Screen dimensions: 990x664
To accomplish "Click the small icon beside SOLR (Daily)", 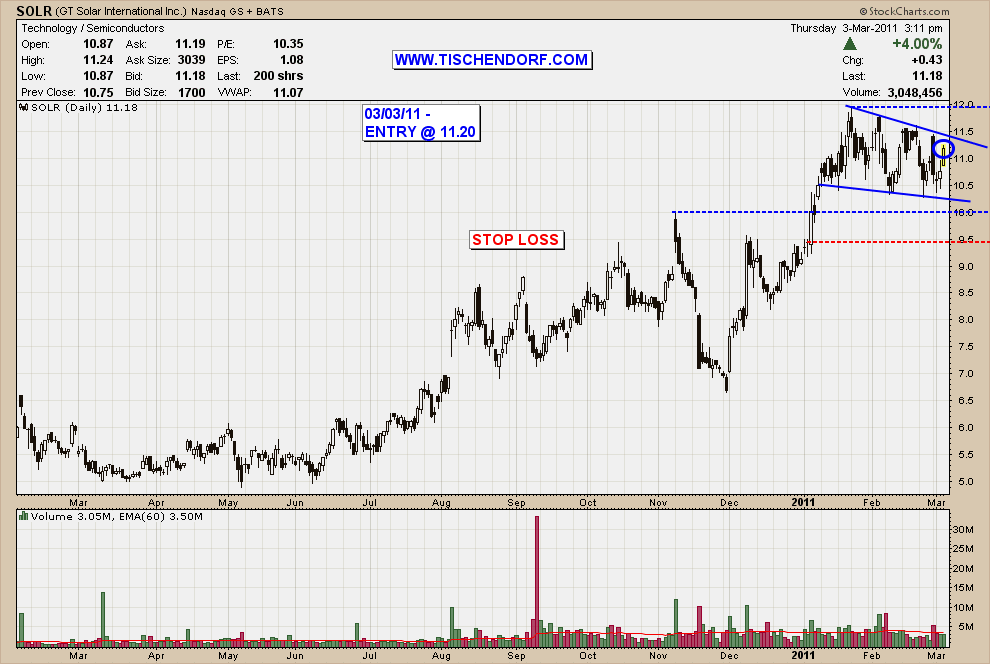I will (x=24, y=106).
